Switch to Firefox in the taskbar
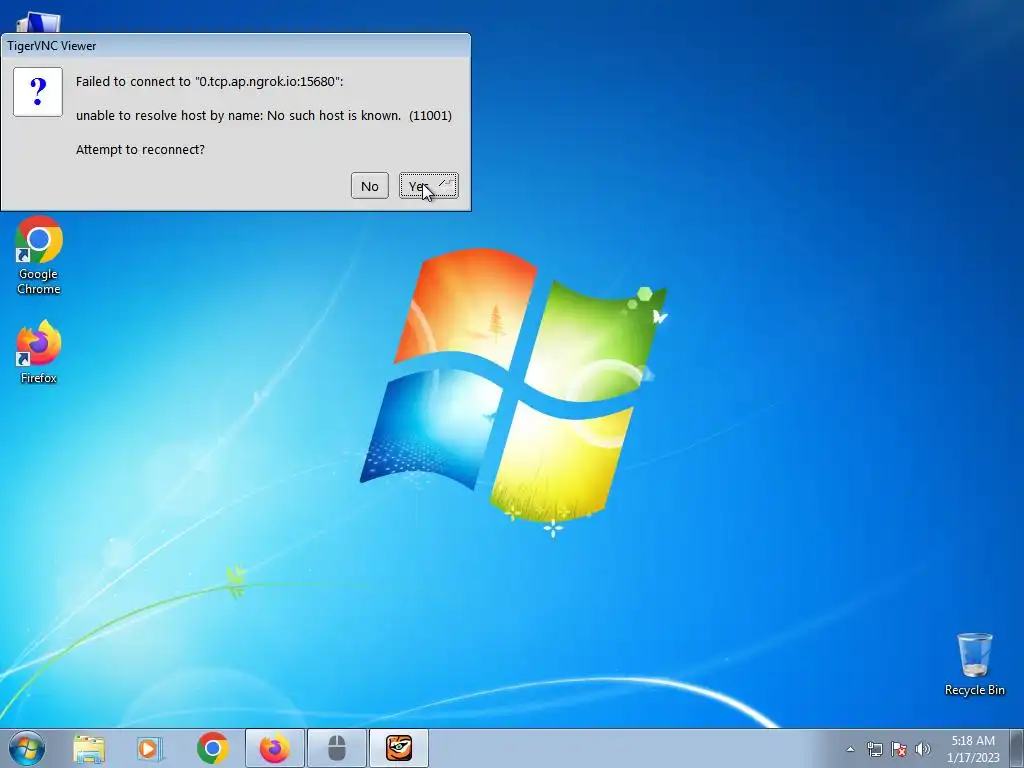This screenshot has width=1024, height=768. 274,748
